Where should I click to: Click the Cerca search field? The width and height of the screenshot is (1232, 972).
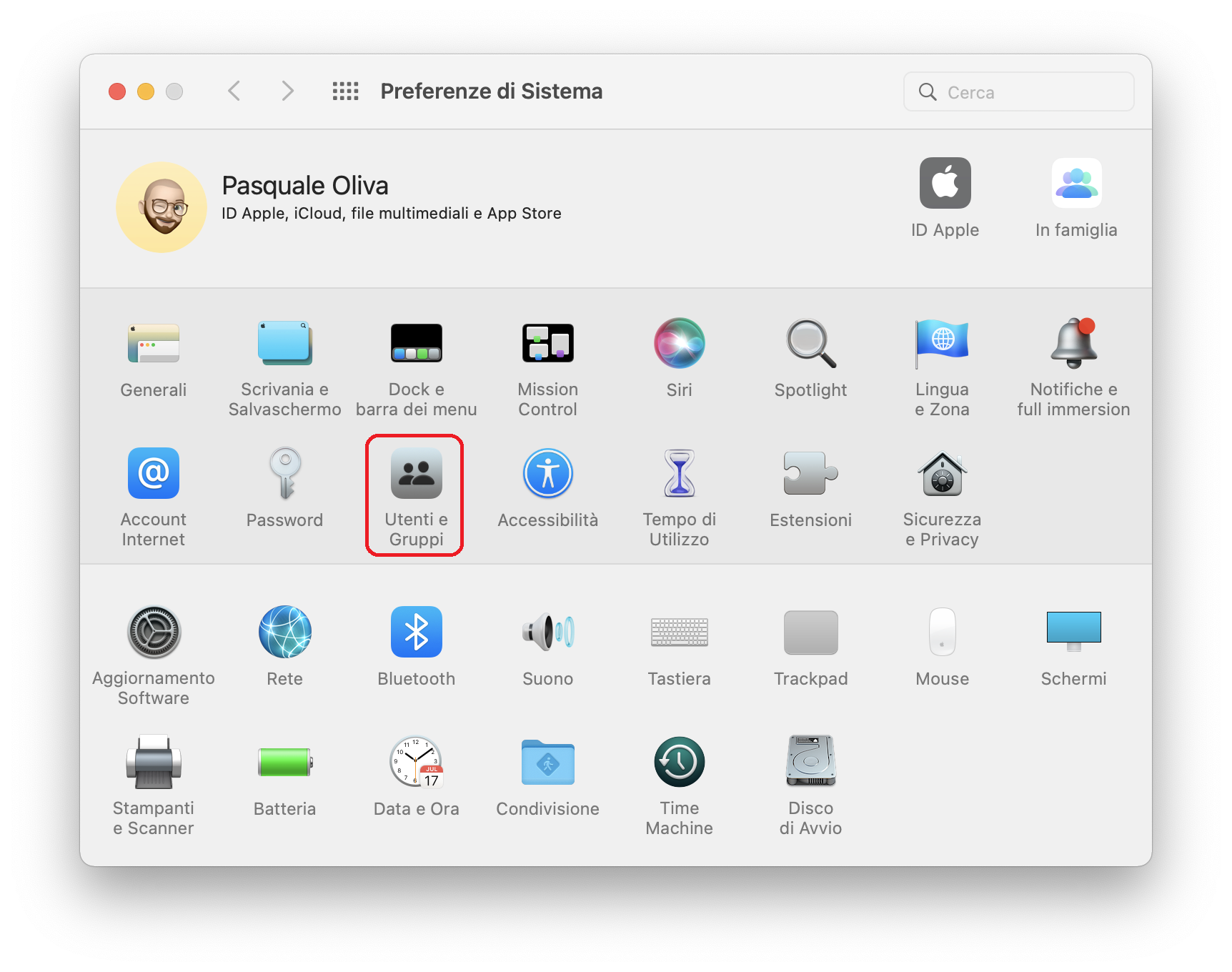point(1018,91)
